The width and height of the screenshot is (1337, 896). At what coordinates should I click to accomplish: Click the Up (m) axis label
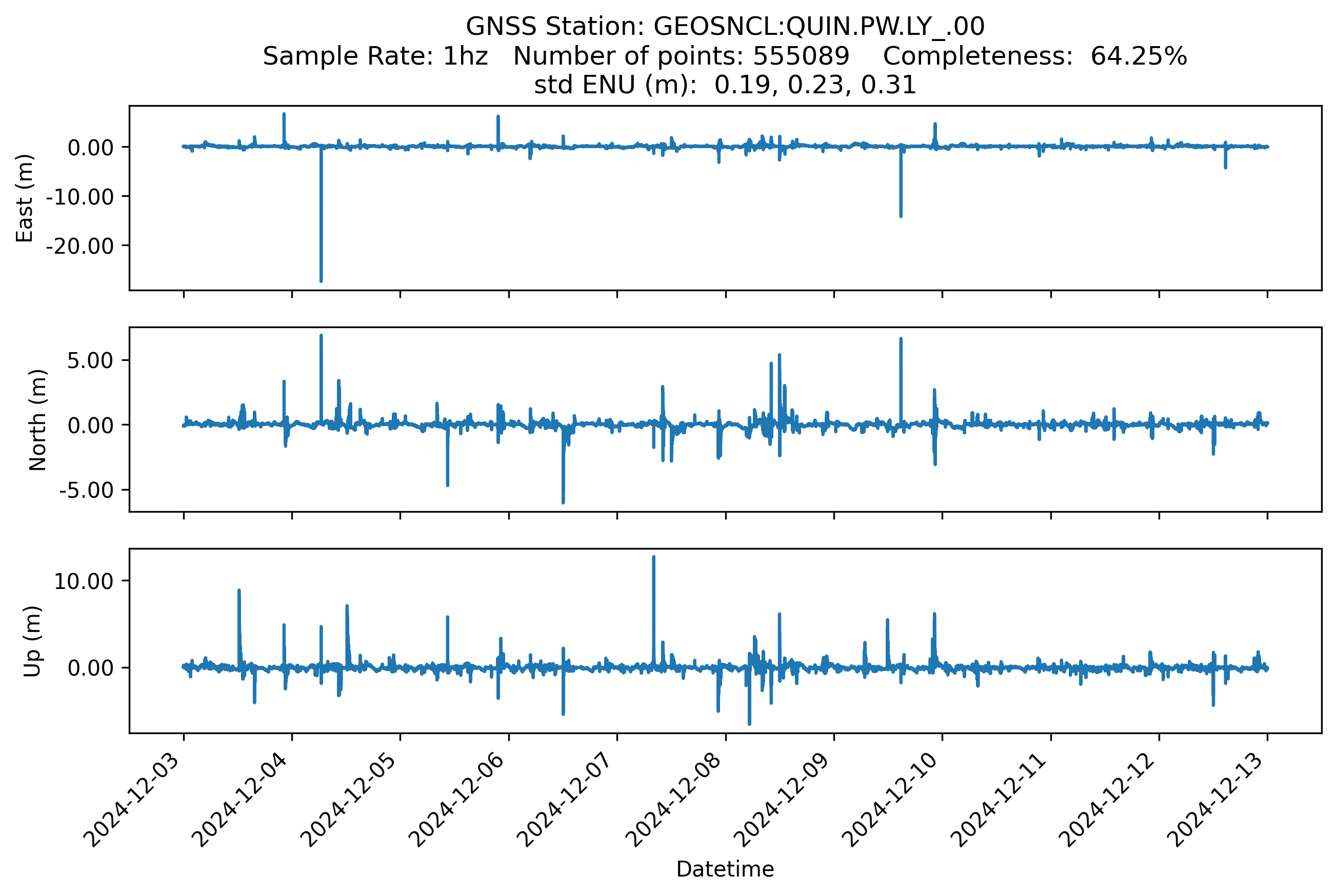coord(33,641)
